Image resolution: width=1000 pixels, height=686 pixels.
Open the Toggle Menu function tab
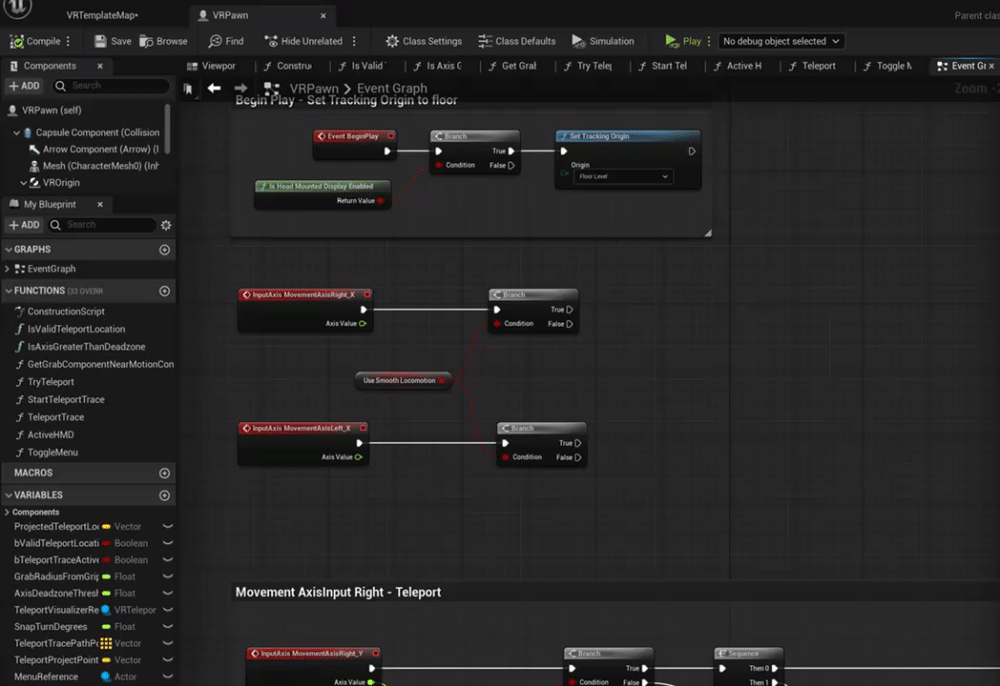(x=887, y=66)
